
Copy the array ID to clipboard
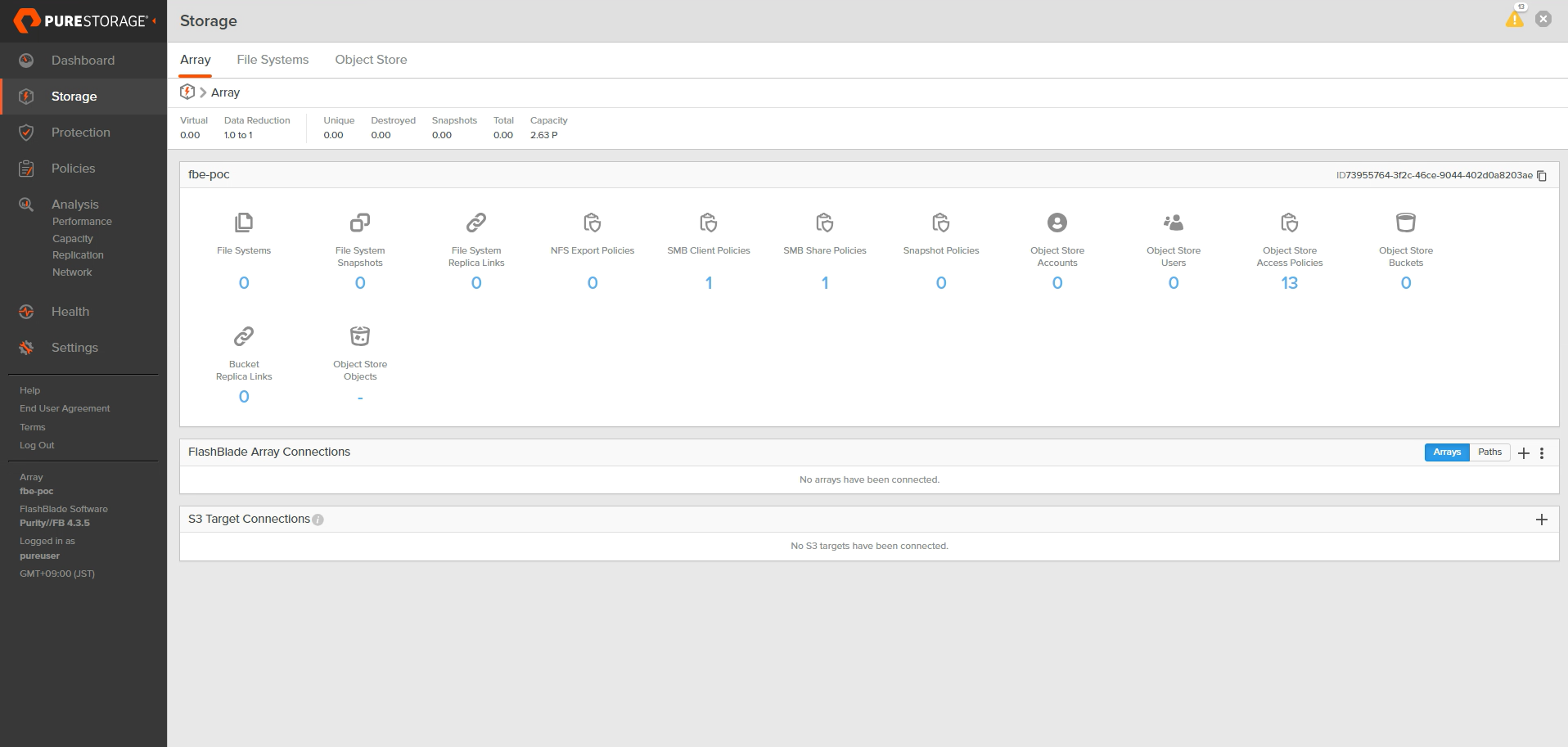(x=1542, y=176)
